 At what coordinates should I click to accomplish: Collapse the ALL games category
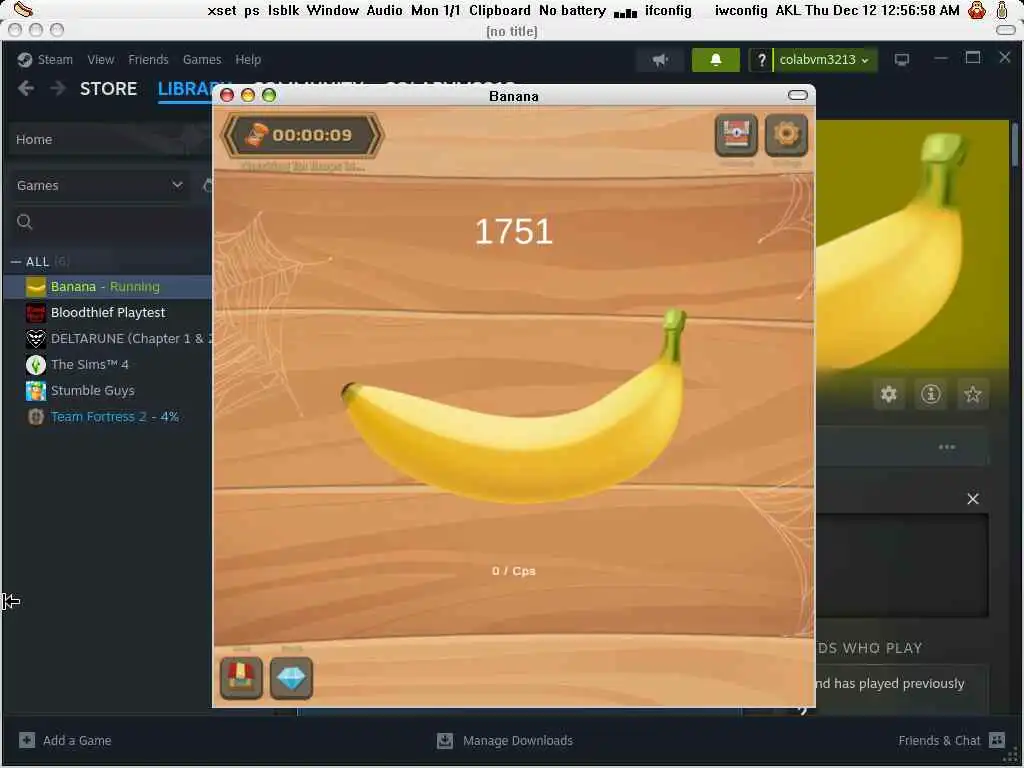tap(16, 262)
